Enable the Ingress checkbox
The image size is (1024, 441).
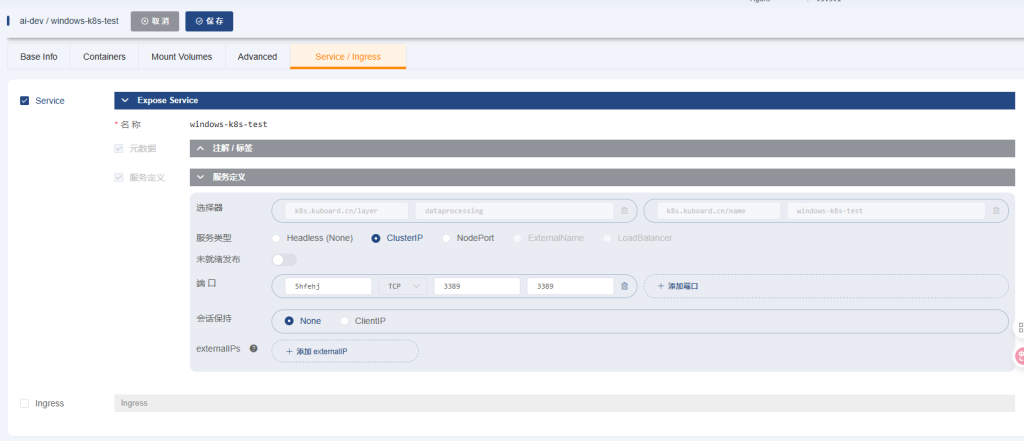(x=25, y=403)
